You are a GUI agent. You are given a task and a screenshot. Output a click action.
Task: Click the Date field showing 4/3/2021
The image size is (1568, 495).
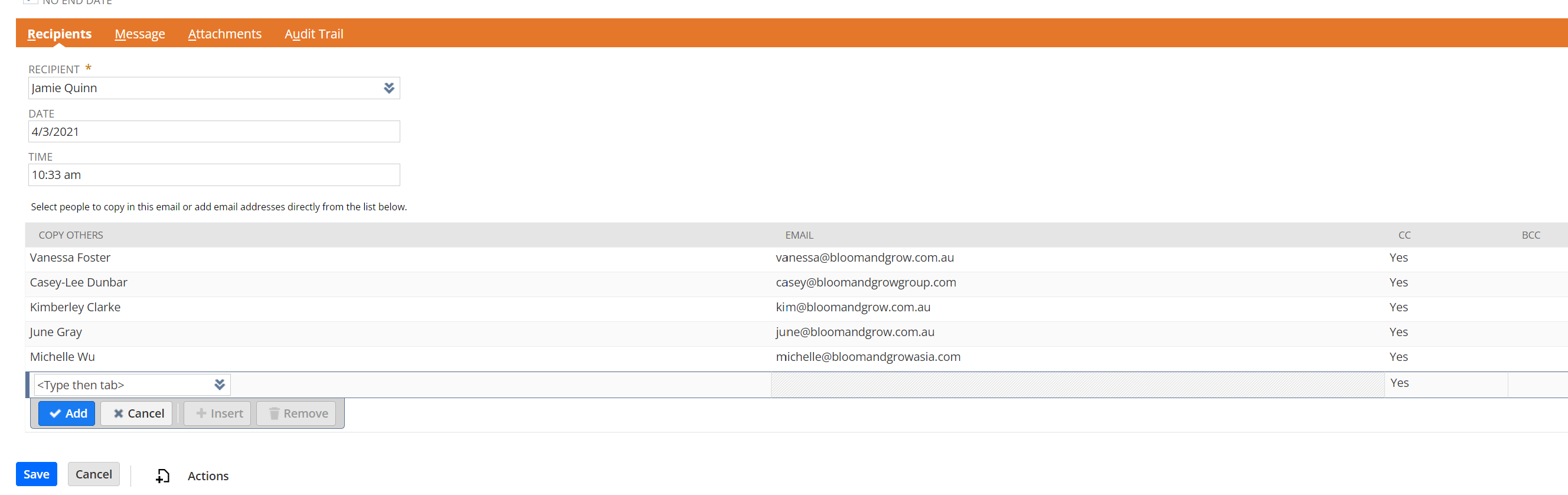point(214,132)
